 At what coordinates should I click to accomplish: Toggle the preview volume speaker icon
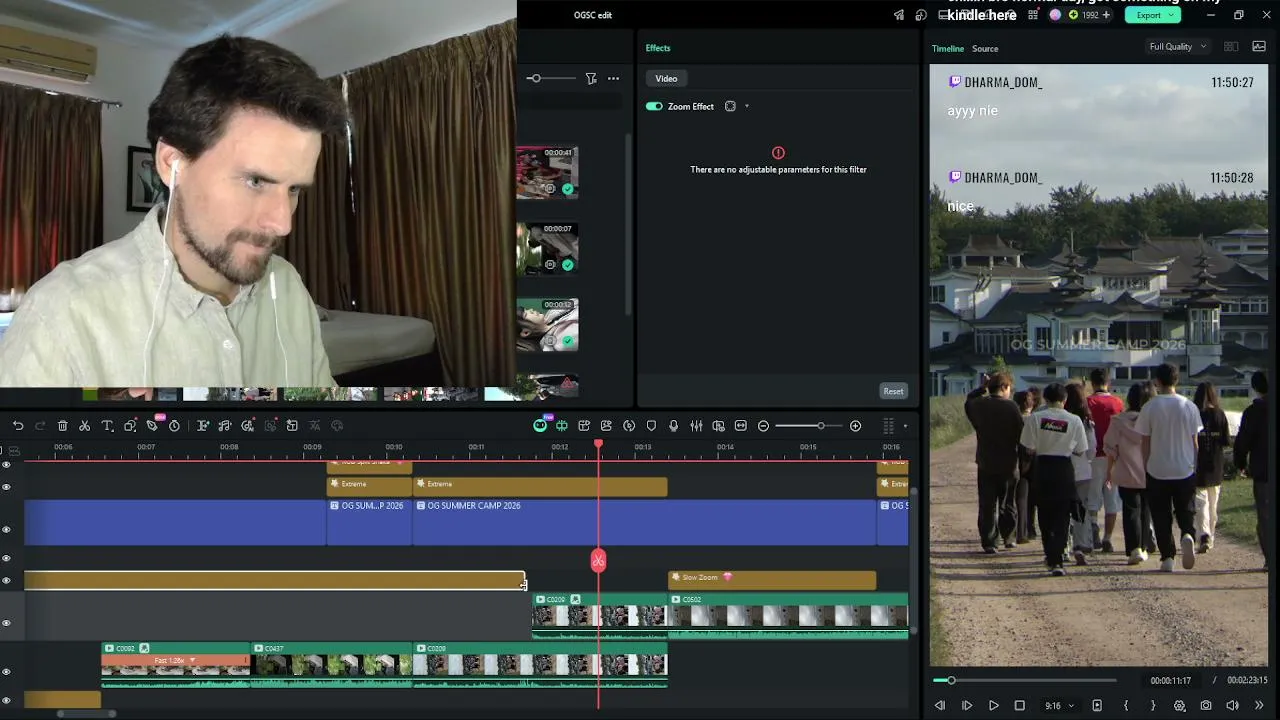pos(1232,706)
